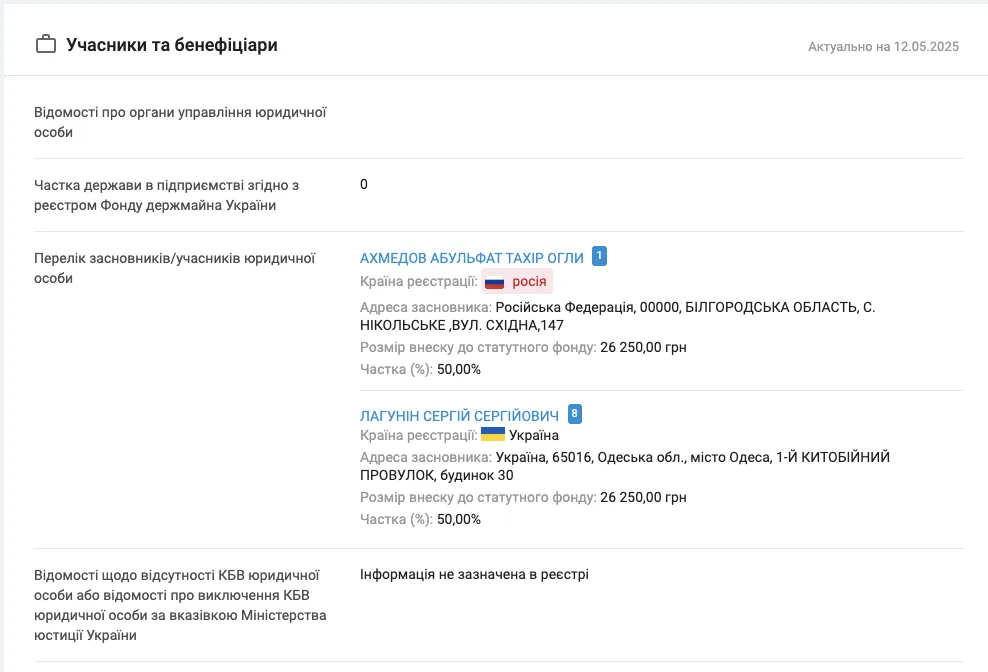The height and width of the screenshot is (672, 988).
Task: Click the Russian flag icon
Action: click(x=495, y=282)
